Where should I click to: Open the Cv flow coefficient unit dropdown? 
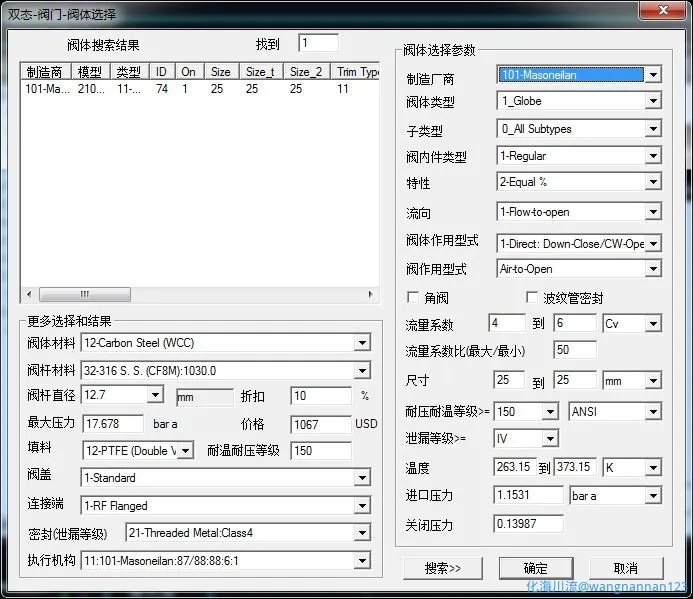coord(653,324)
